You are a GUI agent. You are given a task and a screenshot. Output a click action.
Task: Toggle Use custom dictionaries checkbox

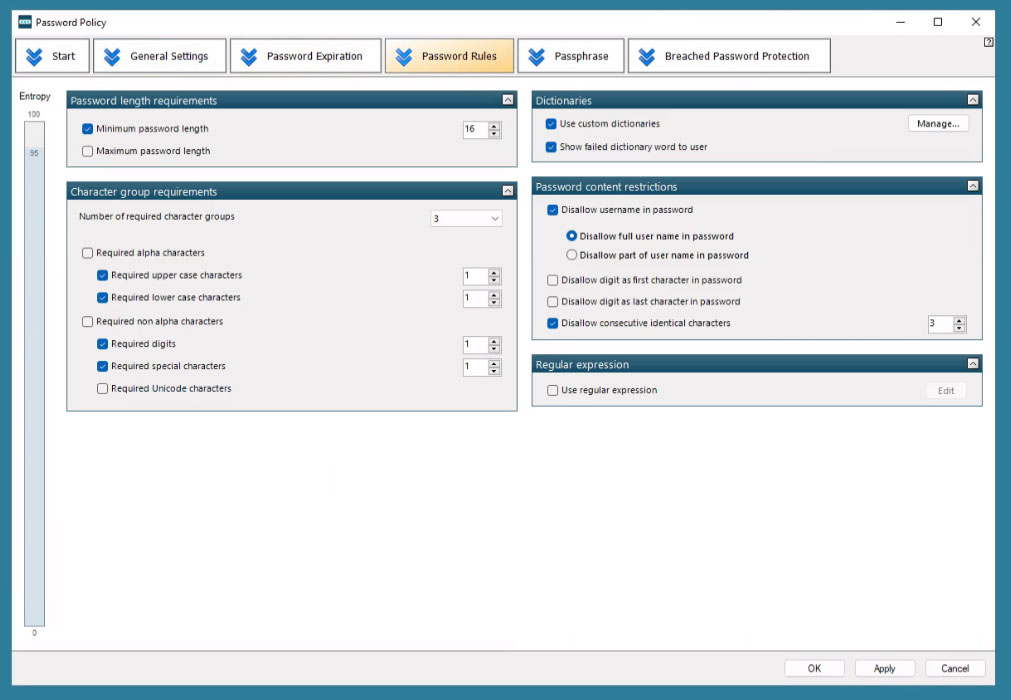pos(551,124)
